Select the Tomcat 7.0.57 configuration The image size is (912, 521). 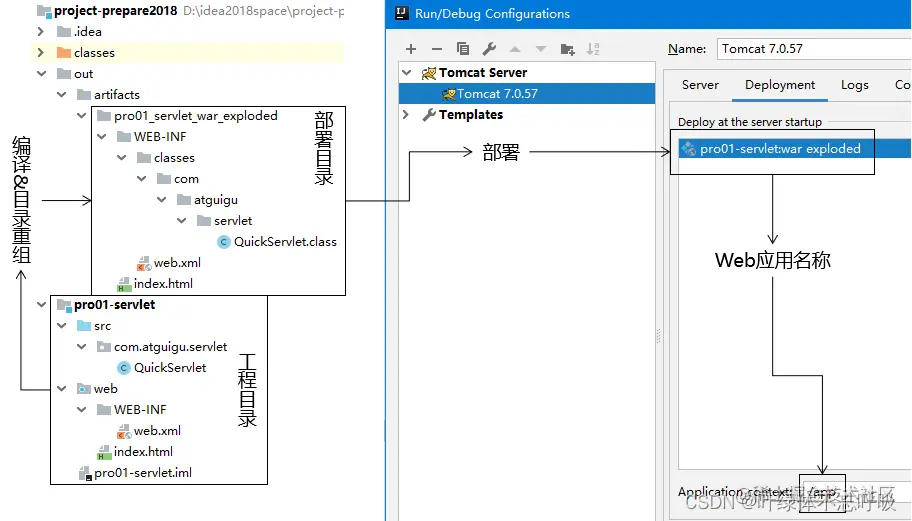[526, 94]
